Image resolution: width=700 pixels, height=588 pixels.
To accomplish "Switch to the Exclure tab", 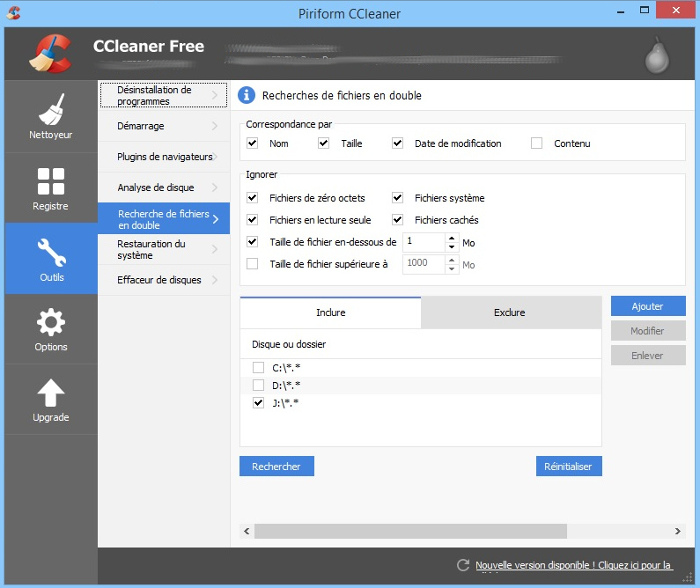I will click(511, 313).
